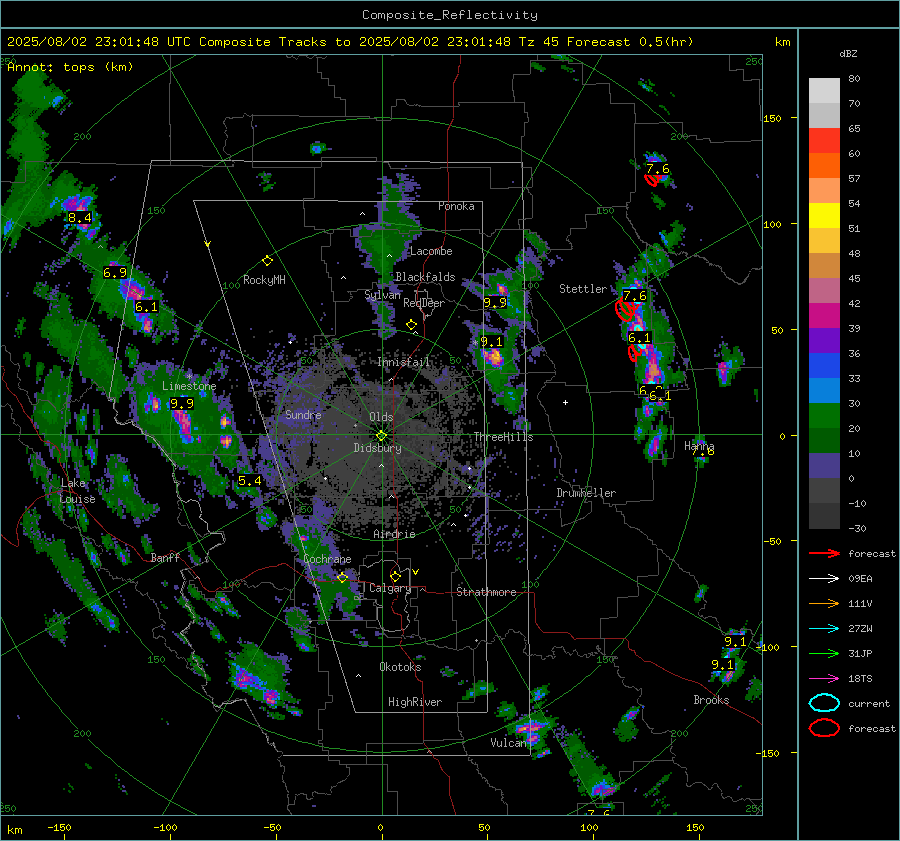This screenshot has height=841, width=900.
Task: Click the red forecast arrow in legend
Action: click(x=824, y=553)
